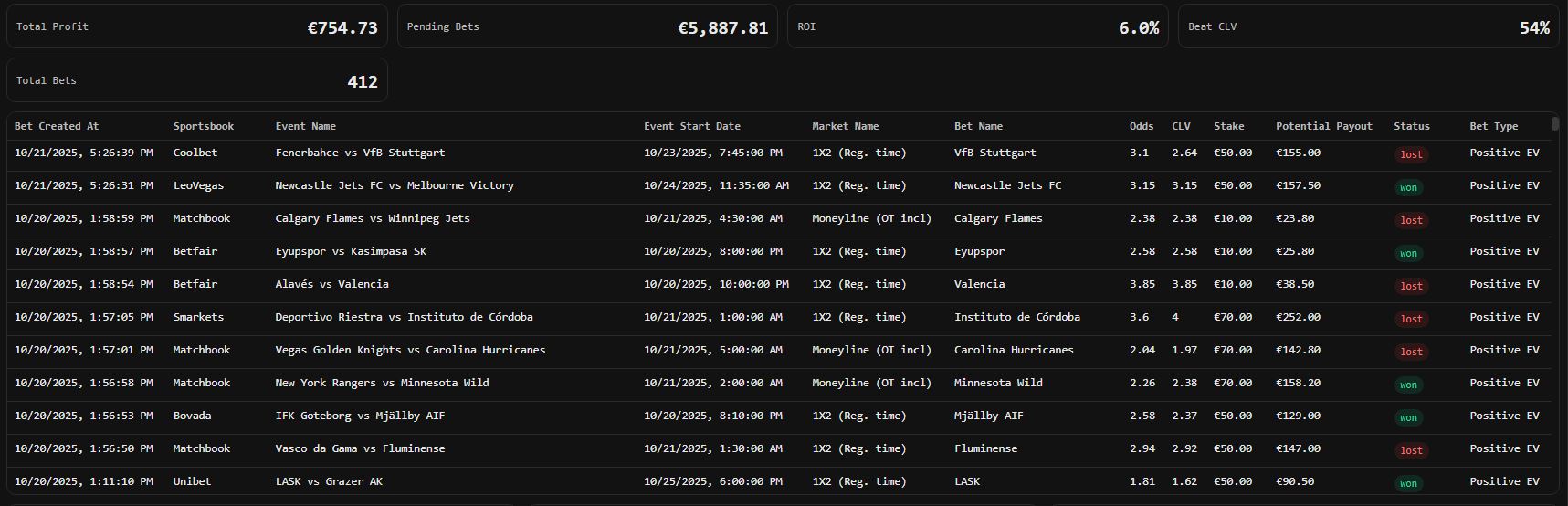
Task: Select the Pending Bets summary card
Action: [587, 26]
